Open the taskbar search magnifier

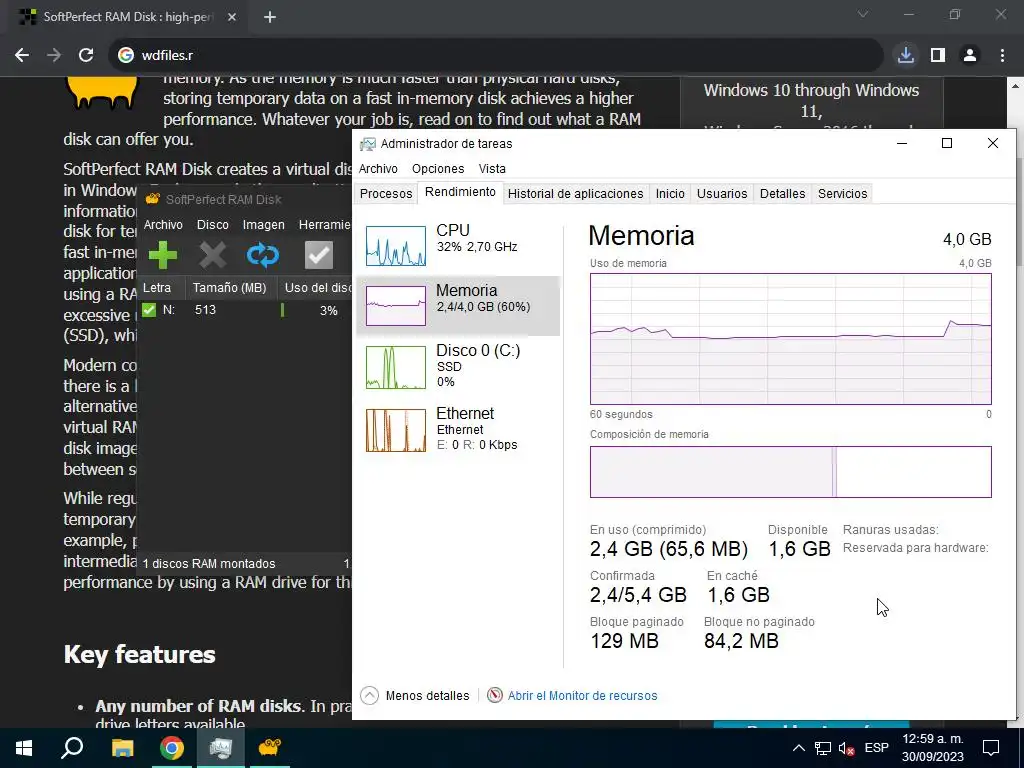[72, 748]
